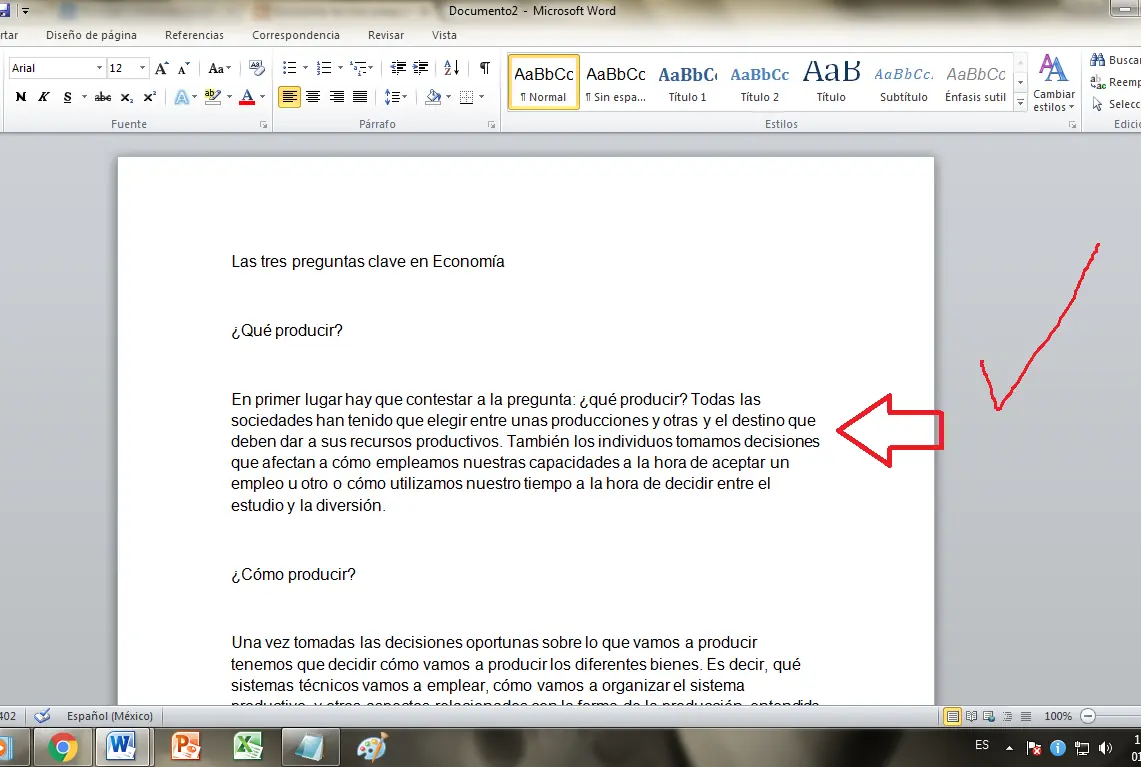1141x767 pixels.
Task: Shrink font size with the smaller A icon
Action: [184, 68]
